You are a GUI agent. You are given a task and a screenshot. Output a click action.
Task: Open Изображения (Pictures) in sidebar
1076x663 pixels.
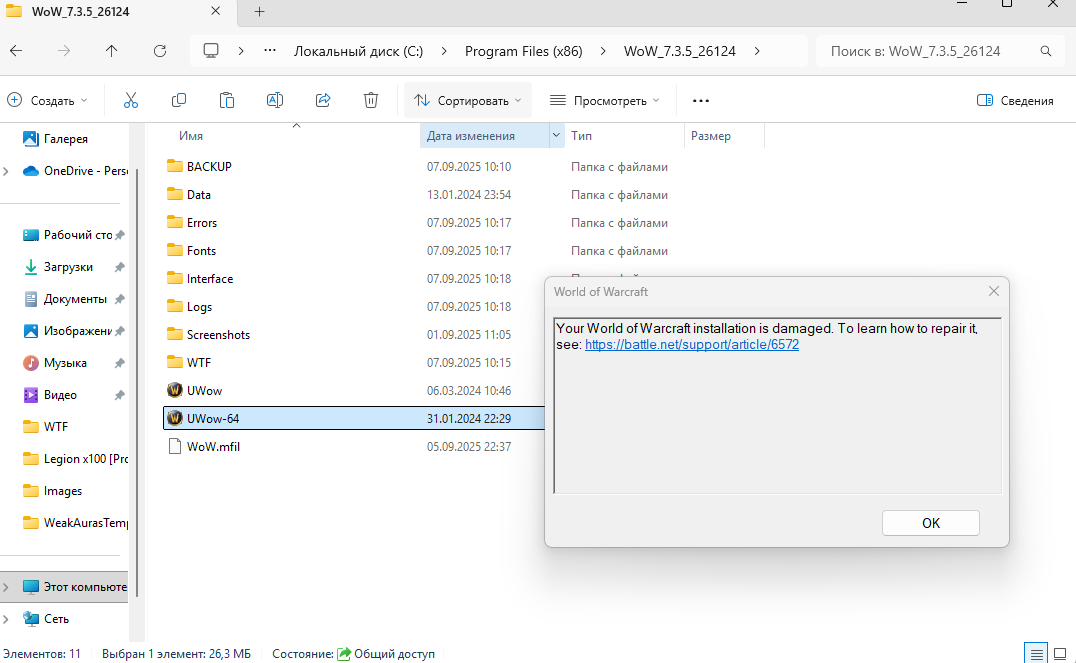click(67, 331)
